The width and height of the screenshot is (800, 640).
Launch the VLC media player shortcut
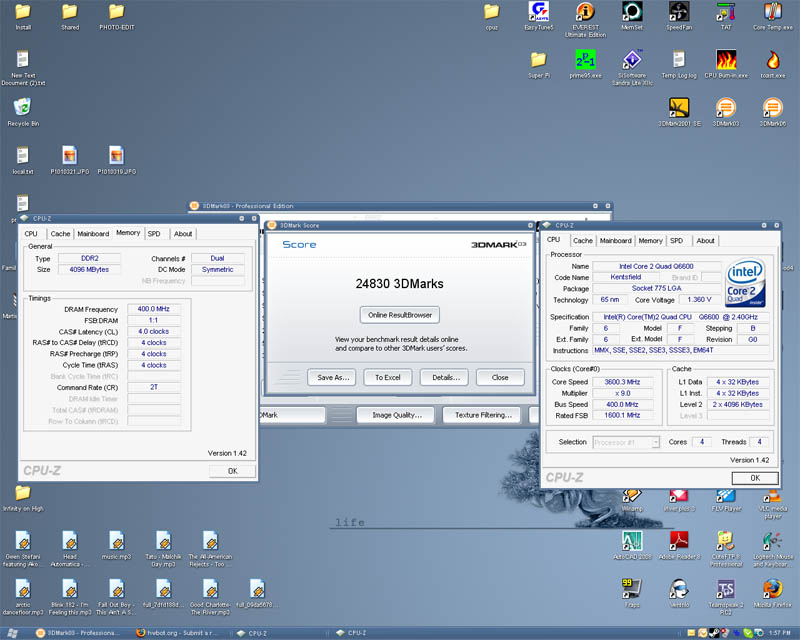[x=772, y=504]
